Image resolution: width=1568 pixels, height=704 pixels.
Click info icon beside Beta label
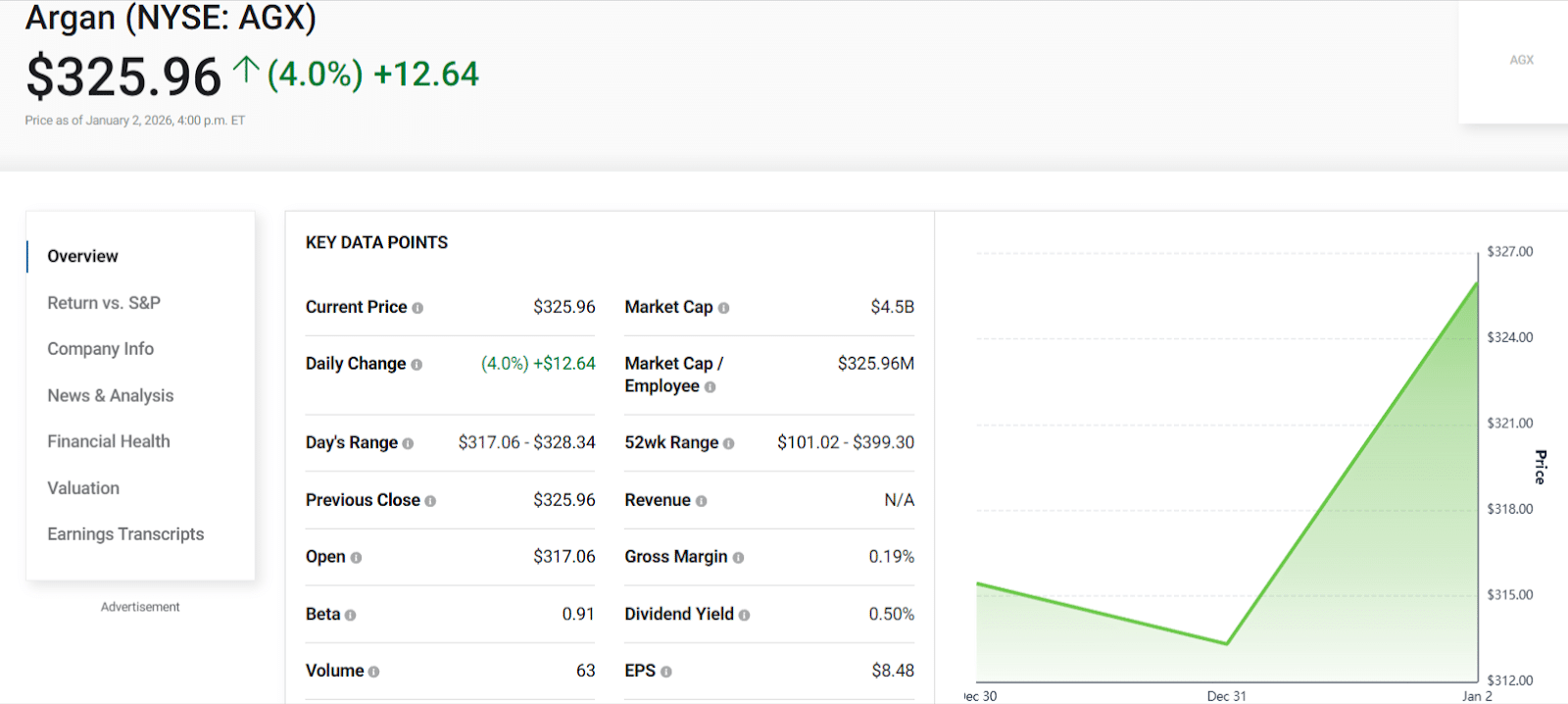point(350,615)
